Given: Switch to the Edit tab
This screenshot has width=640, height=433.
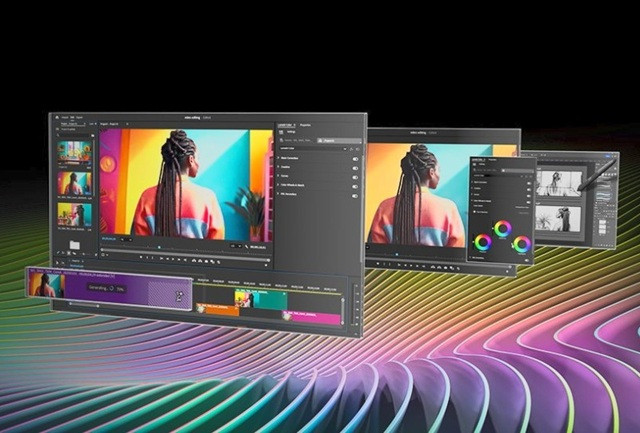Looking at the screenshot, I should [x=72, y=118].
